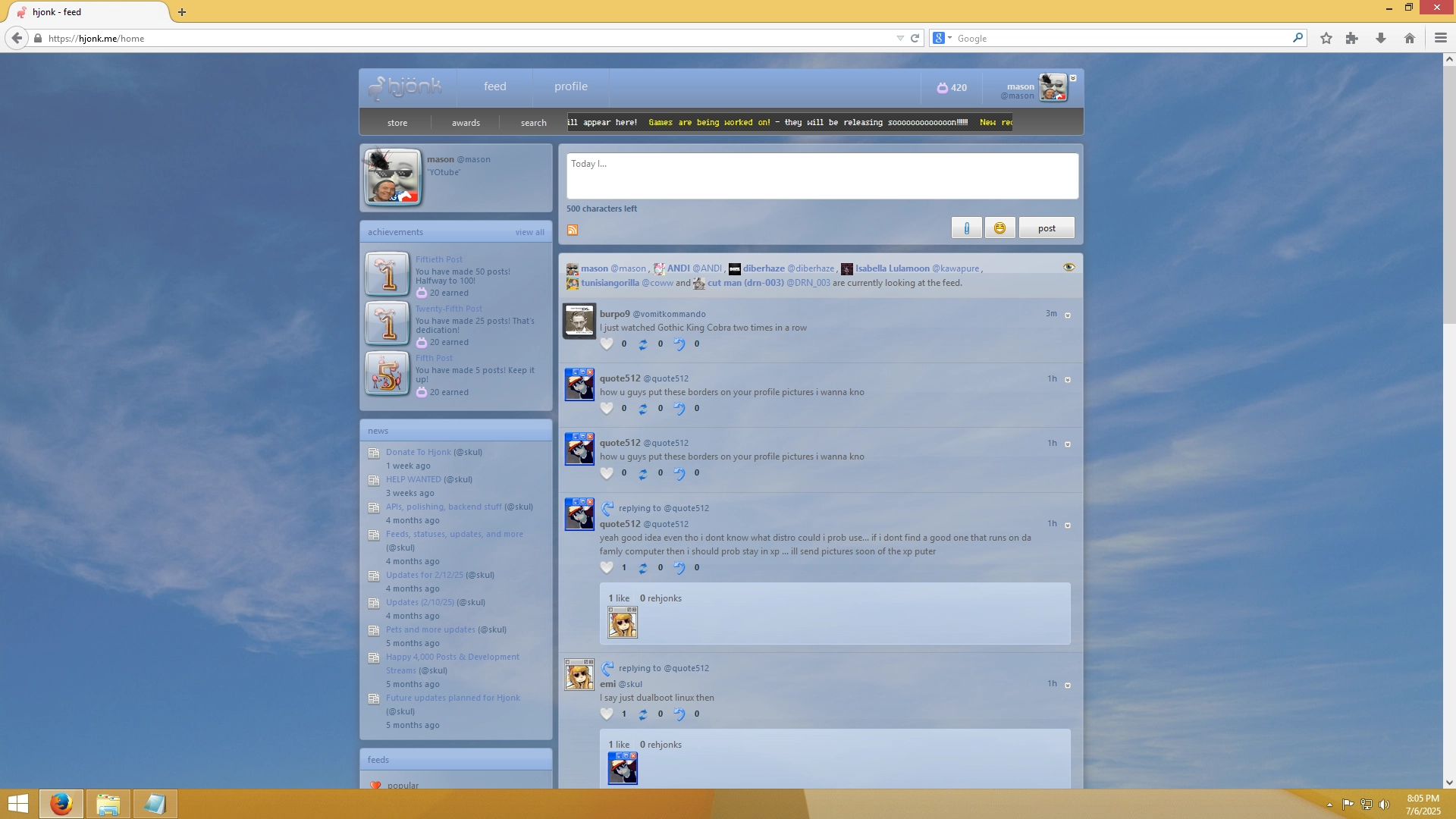
Task: Go to Firefox home page icon
Action: coord(1409,38)
